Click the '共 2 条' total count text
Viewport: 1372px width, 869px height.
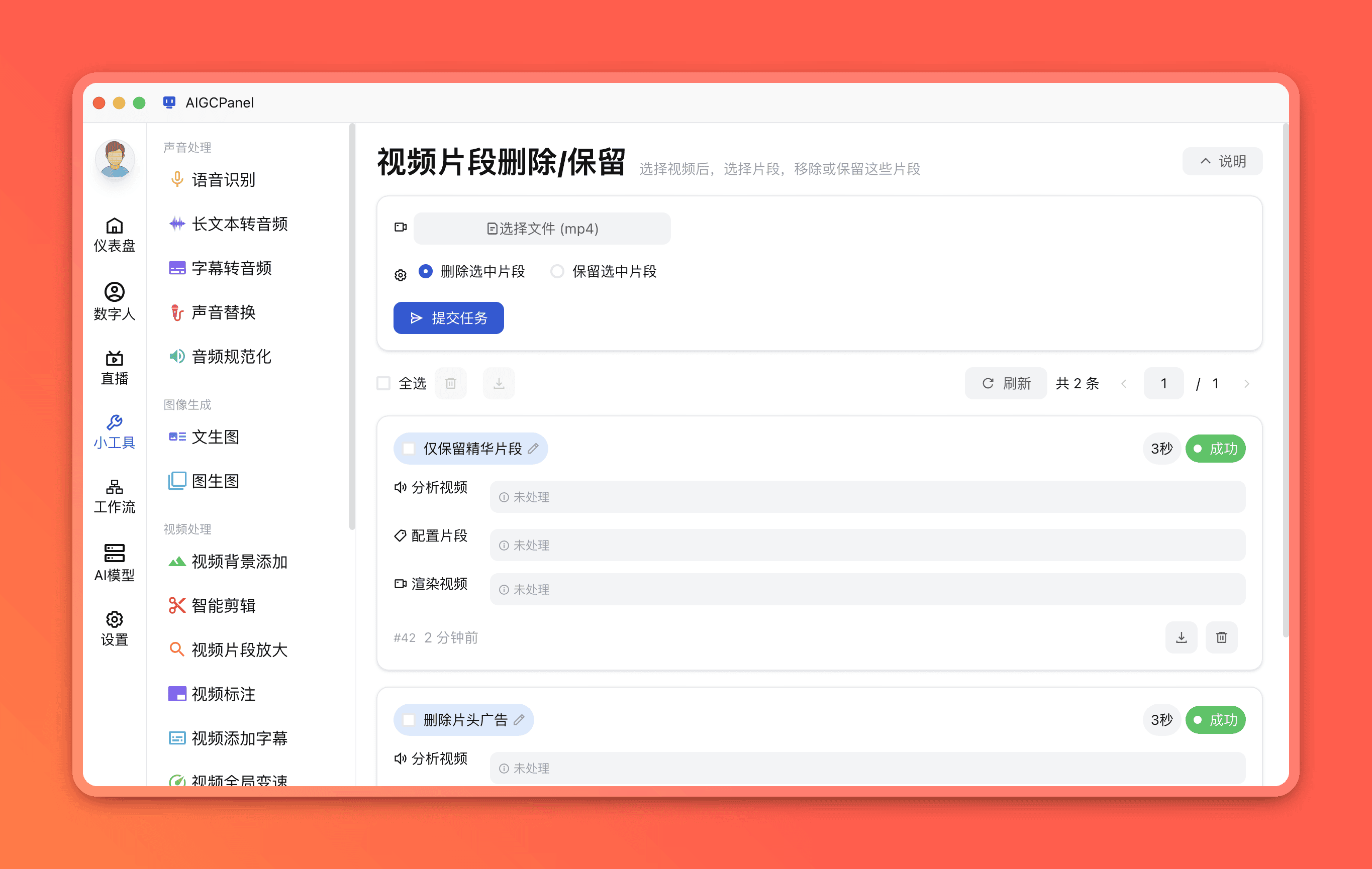point(1077,383)
